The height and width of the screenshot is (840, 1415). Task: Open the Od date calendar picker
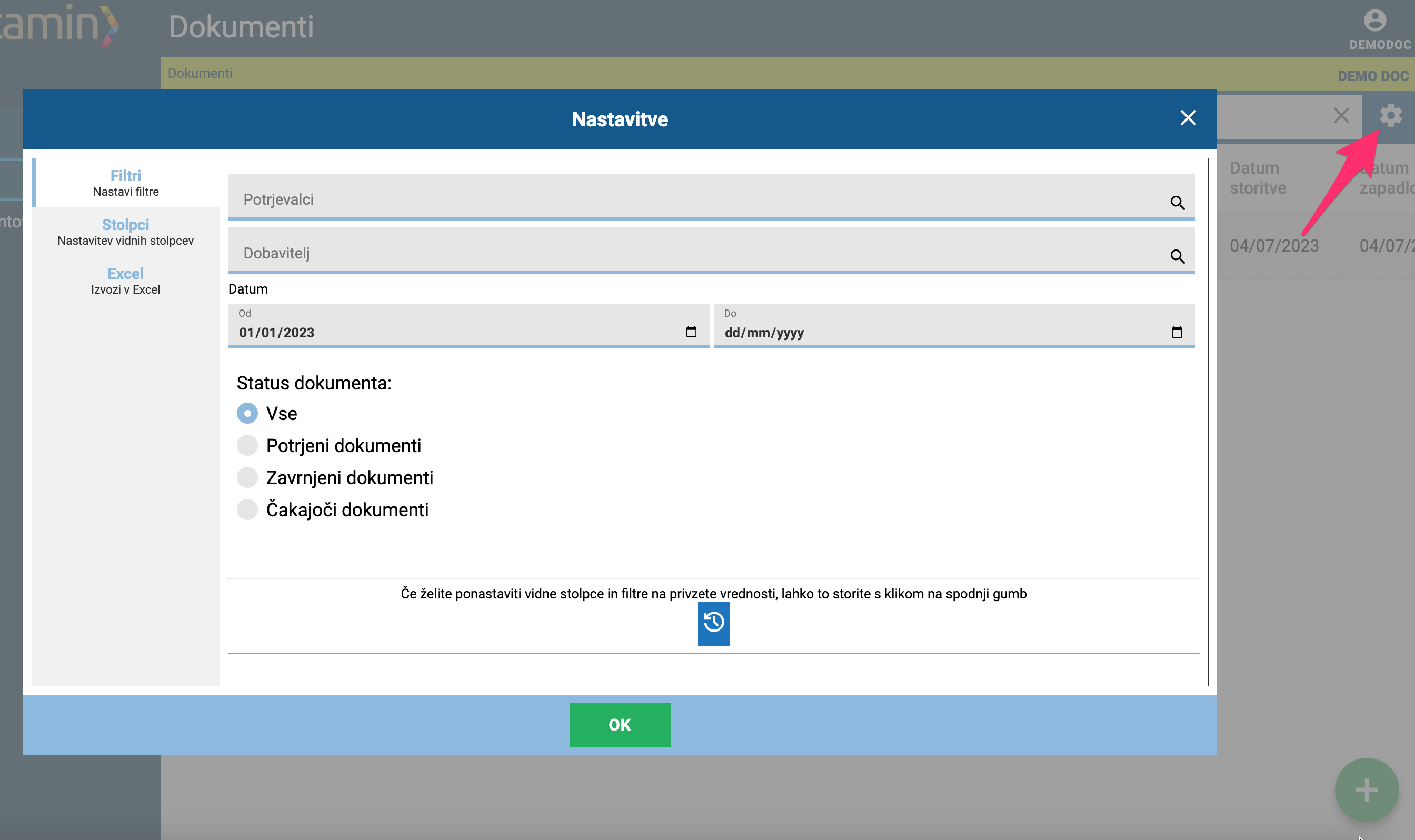pos(691,332)
